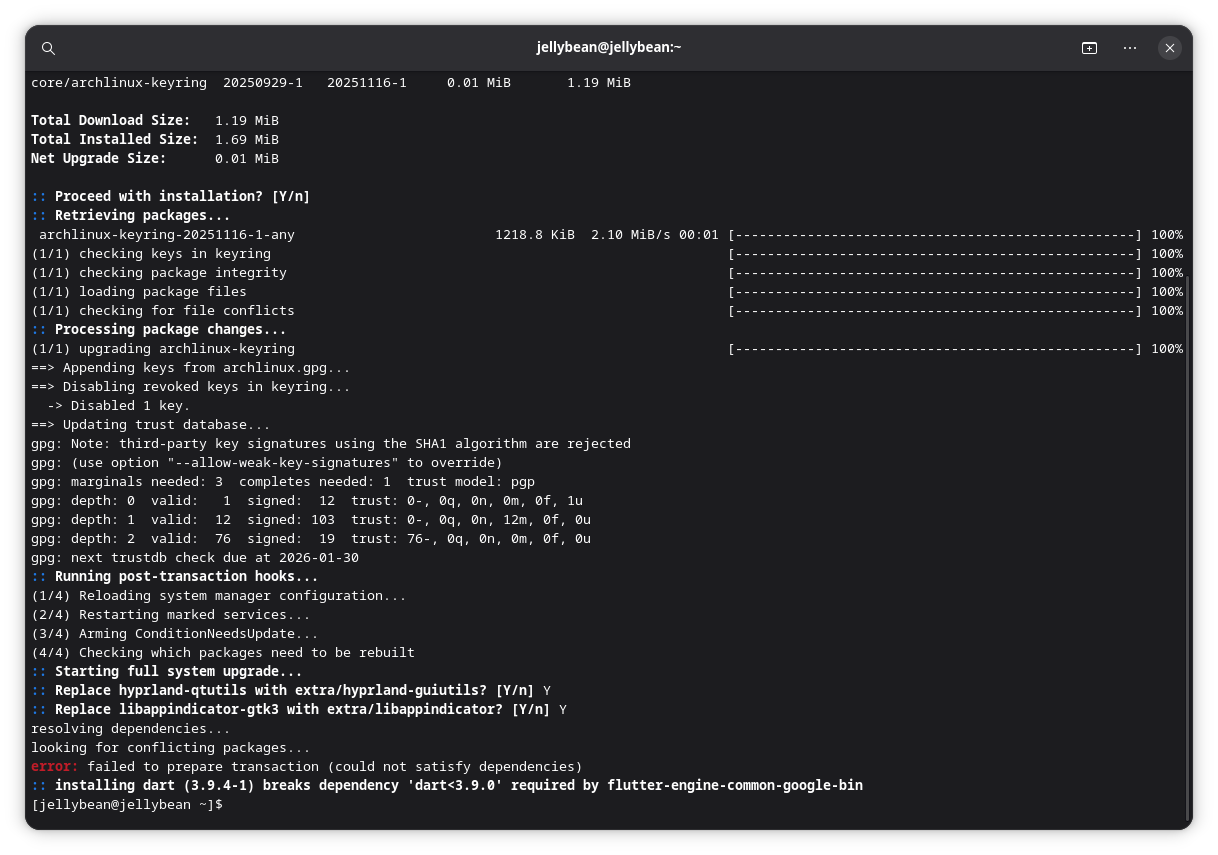Viewport: 1218px width, 855px height.
Task: Select the Total Download Size value
Action: 246,120
